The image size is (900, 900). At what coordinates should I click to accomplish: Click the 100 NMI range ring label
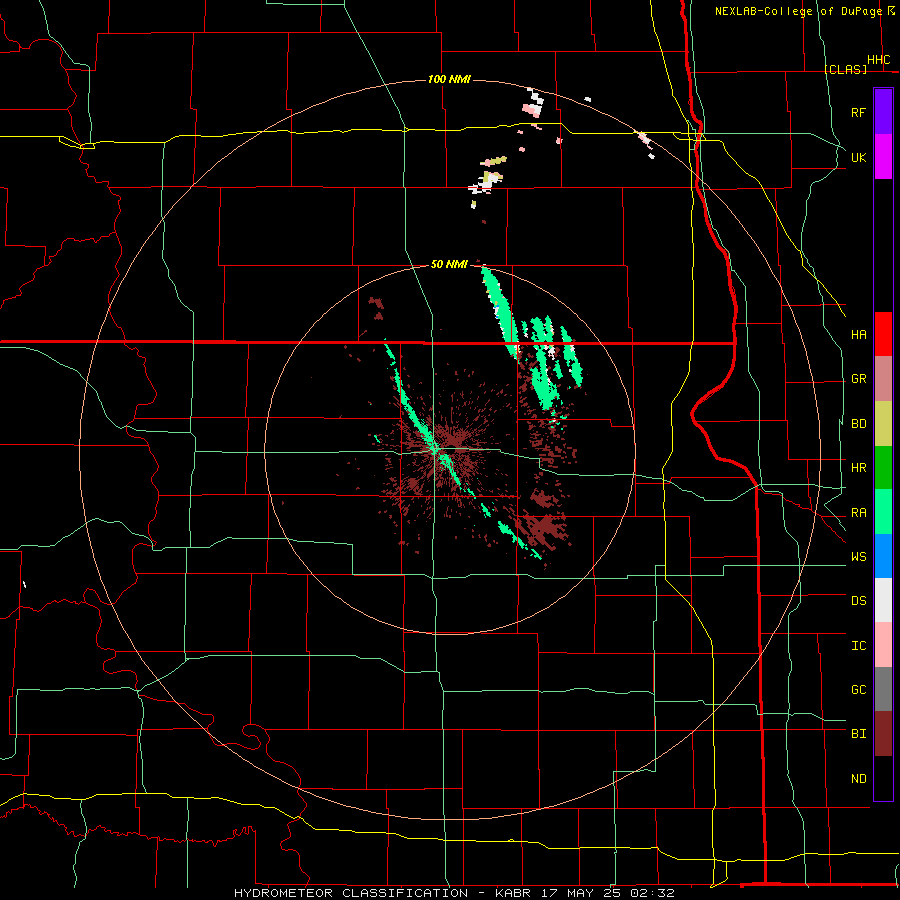click(x=449, y=79)
